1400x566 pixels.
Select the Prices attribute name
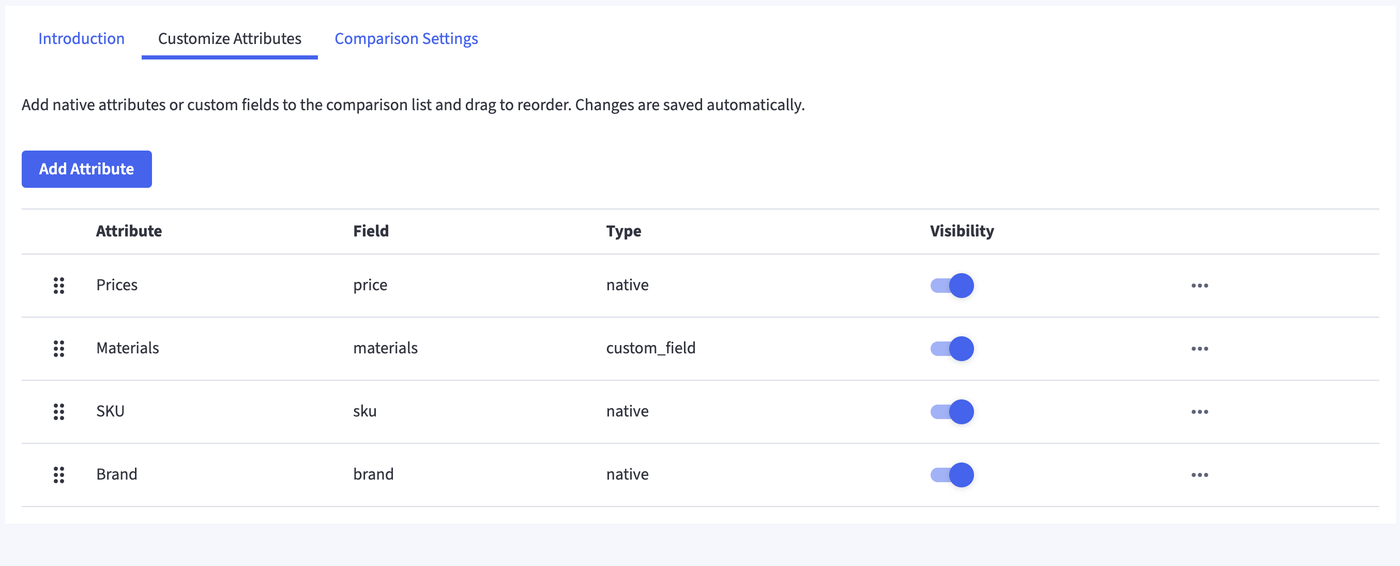(x=117, y=285)
